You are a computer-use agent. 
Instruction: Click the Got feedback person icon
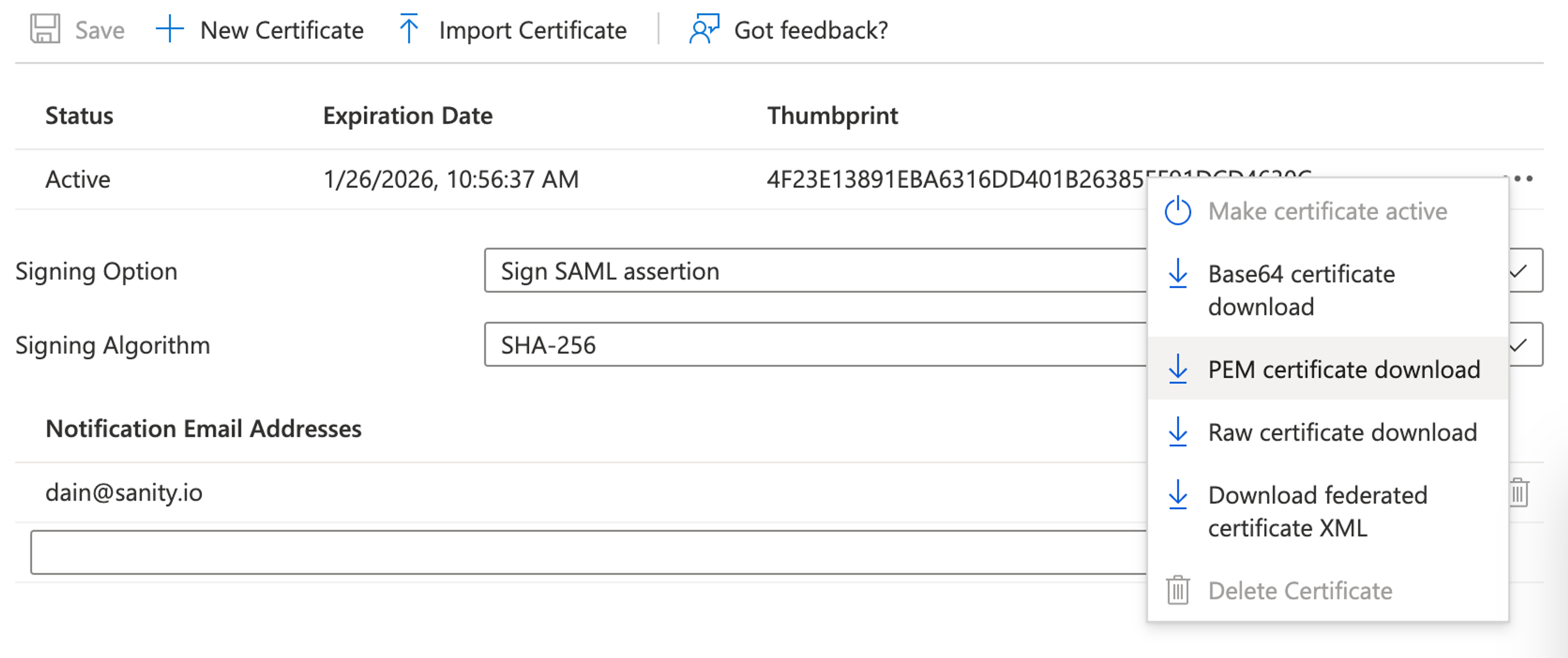point(704,29)
